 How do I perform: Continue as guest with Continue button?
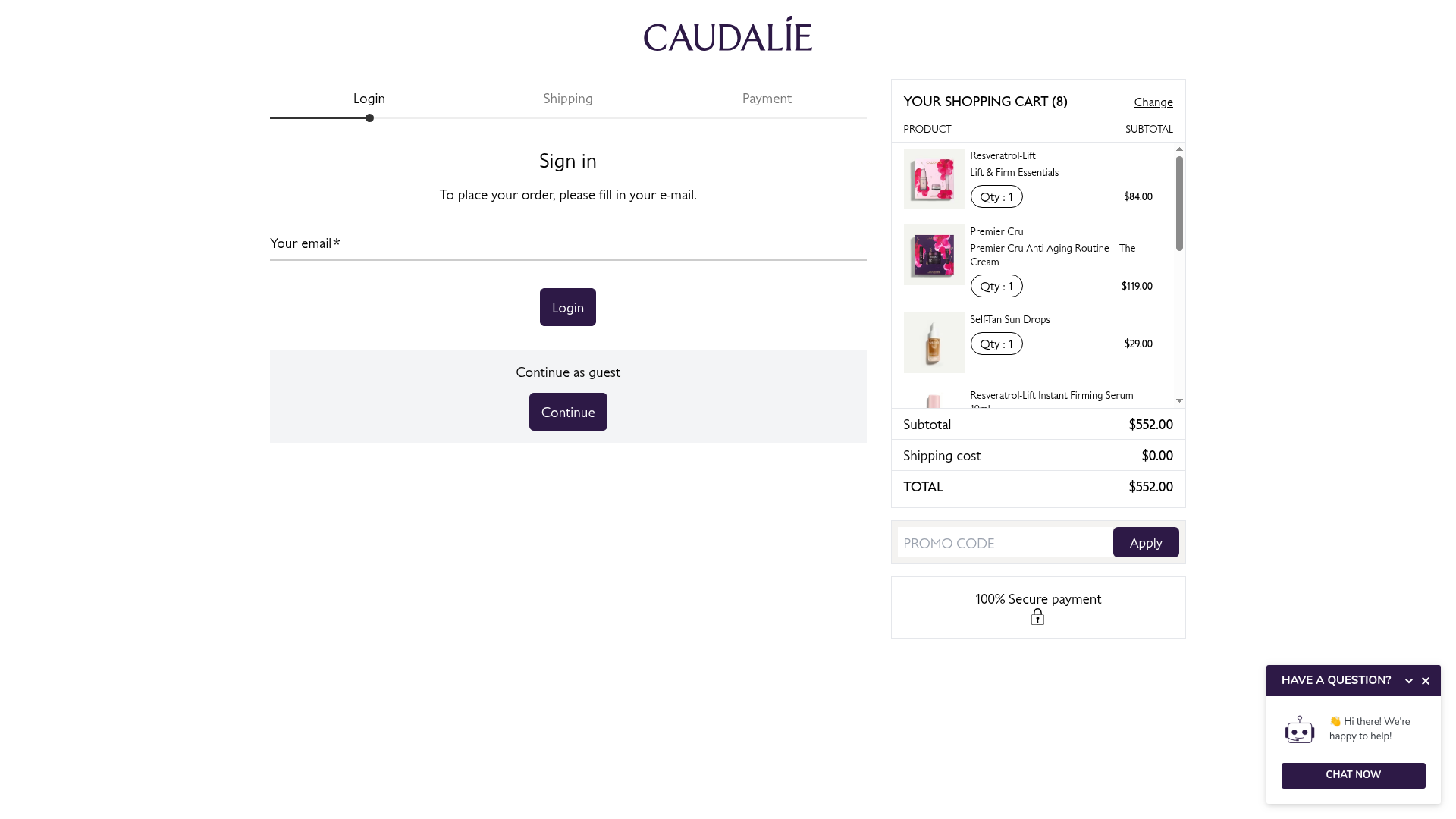tap(568, 412)
